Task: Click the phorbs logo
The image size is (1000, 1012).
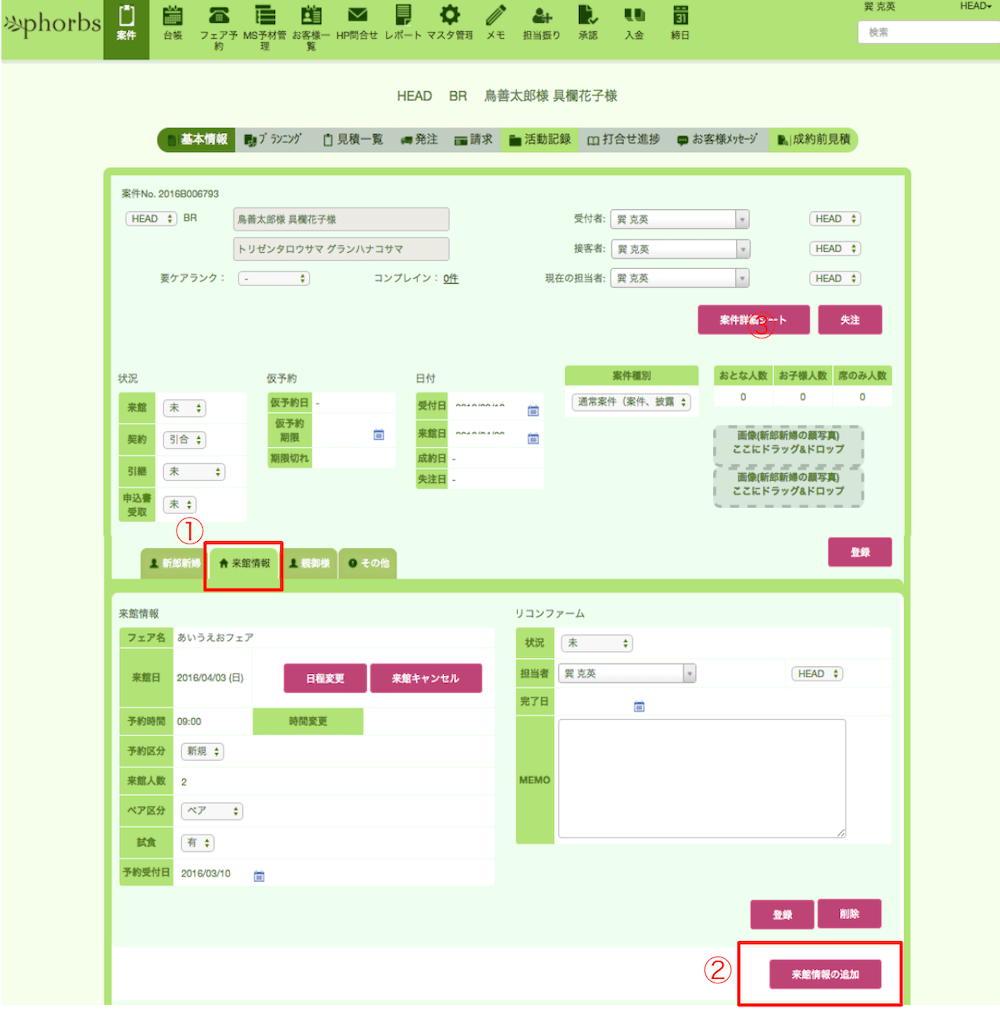Action: [x=53, y=24]
